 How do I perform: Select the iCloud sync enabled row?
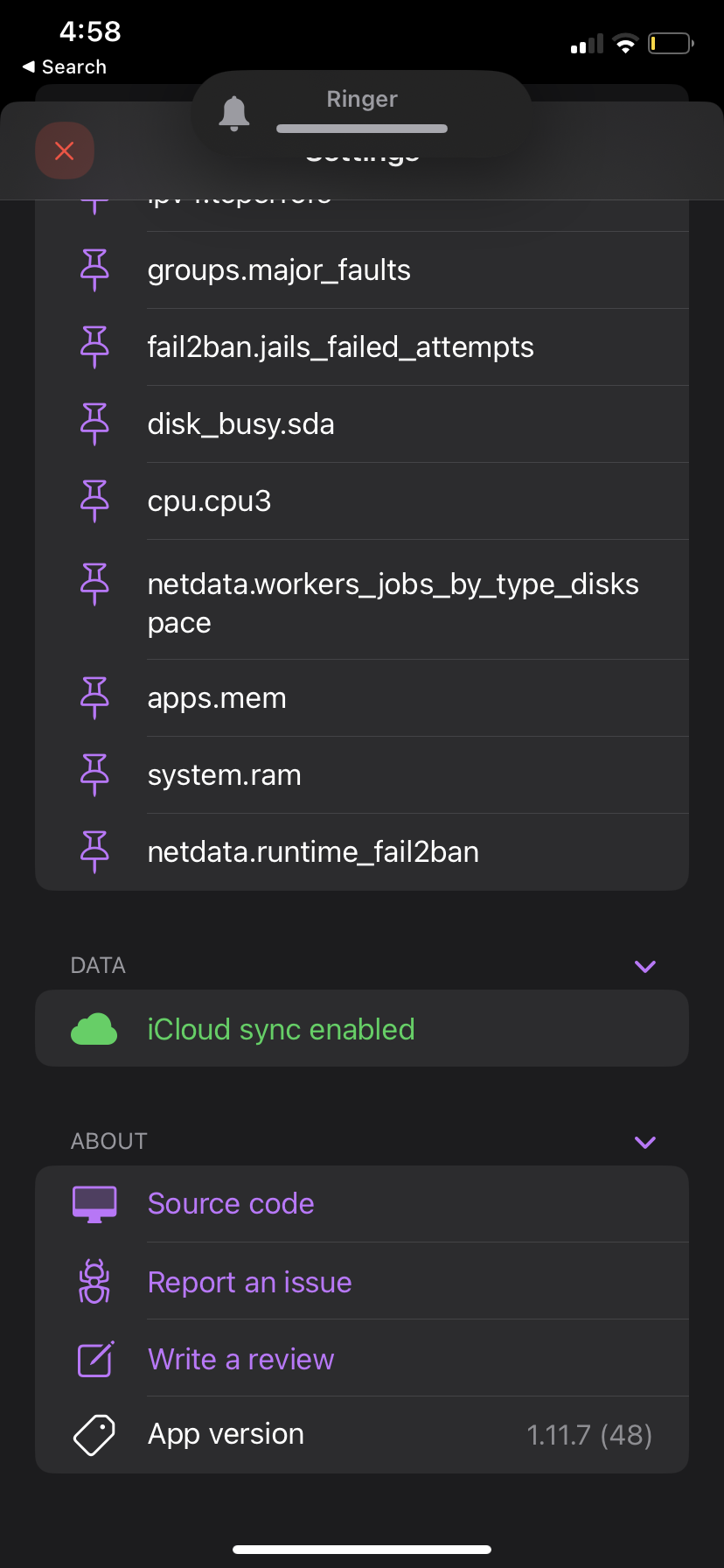coord(362,1028)
